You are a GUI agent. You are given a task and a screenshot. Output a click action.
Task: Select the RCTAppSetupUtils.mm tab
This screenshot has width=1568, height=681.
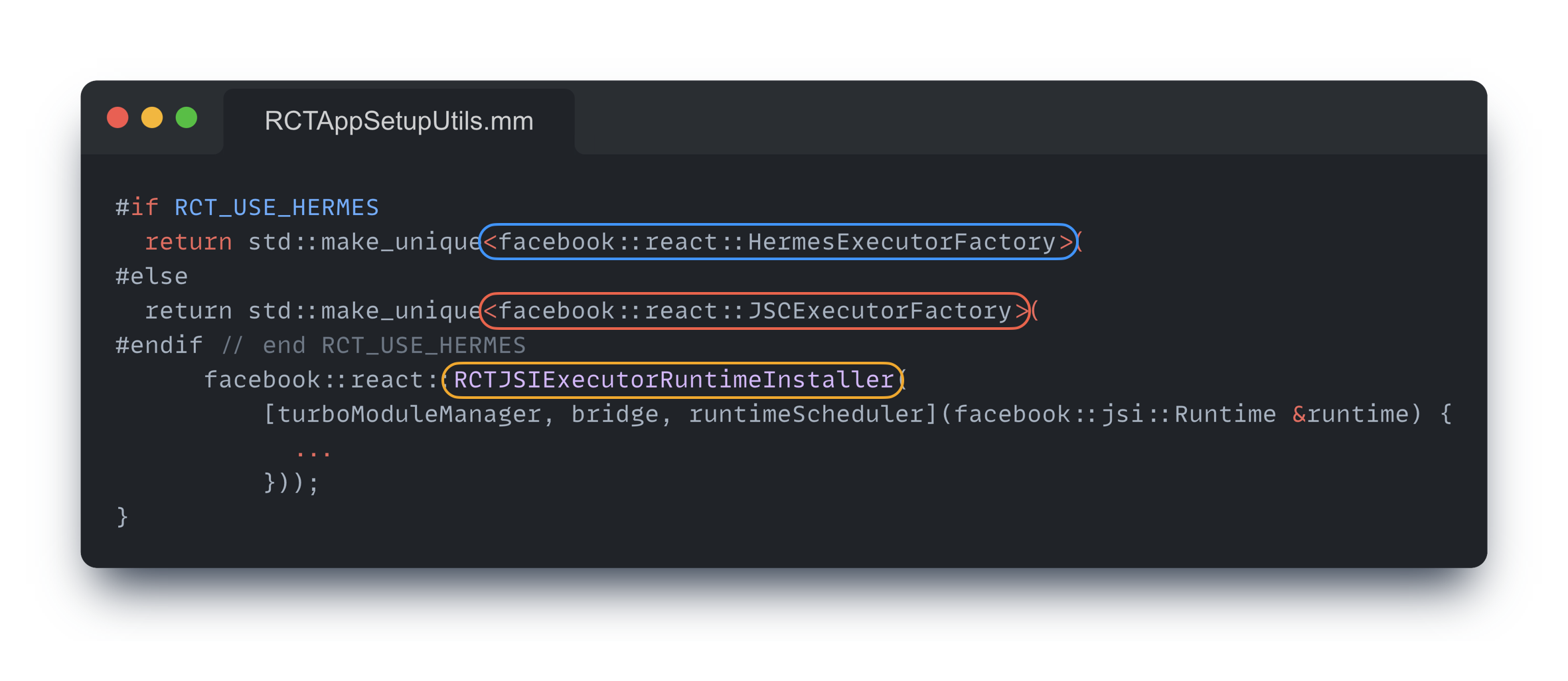399,121
